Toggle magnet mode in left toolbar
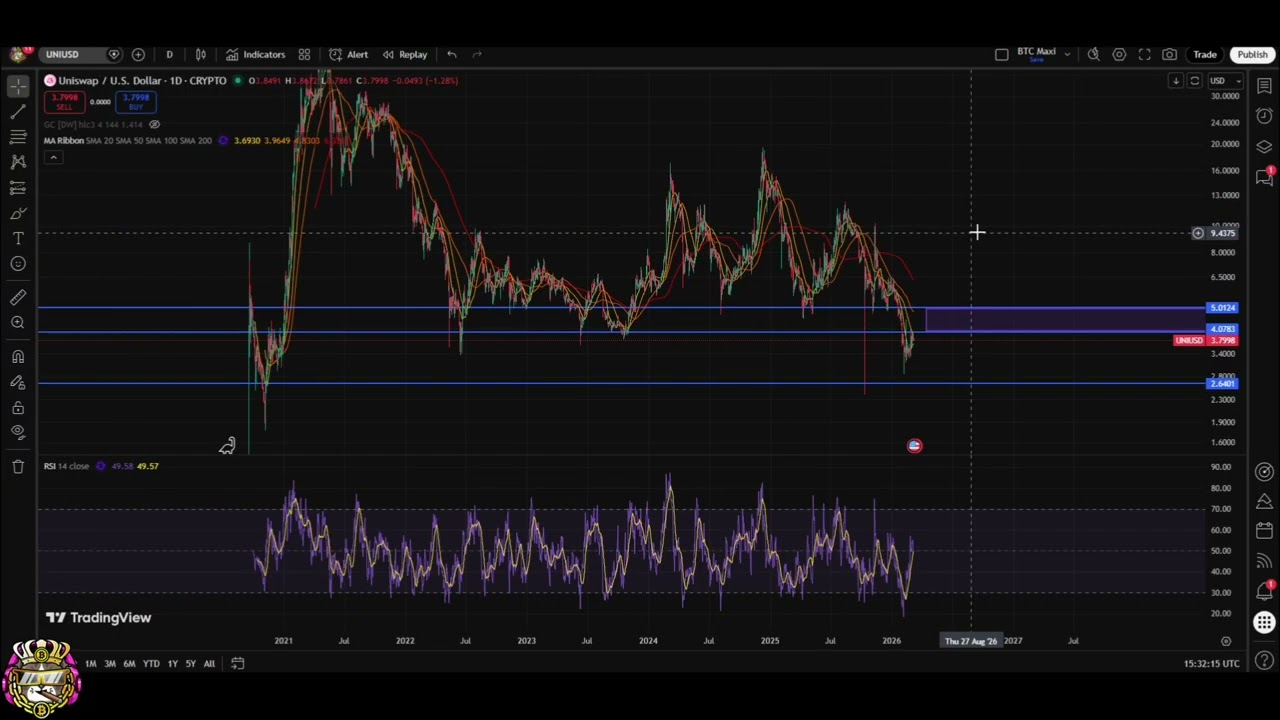 (18, 357)
